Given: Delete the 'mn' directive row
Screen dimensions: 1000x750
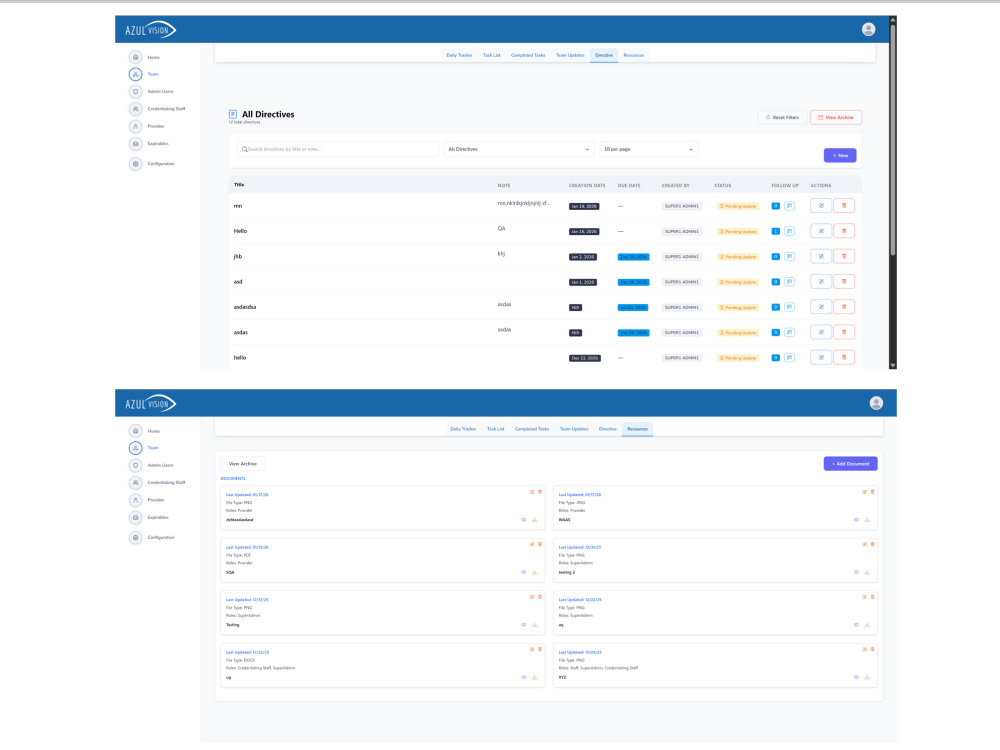Looking at the screenshot, I should (844, 205).
